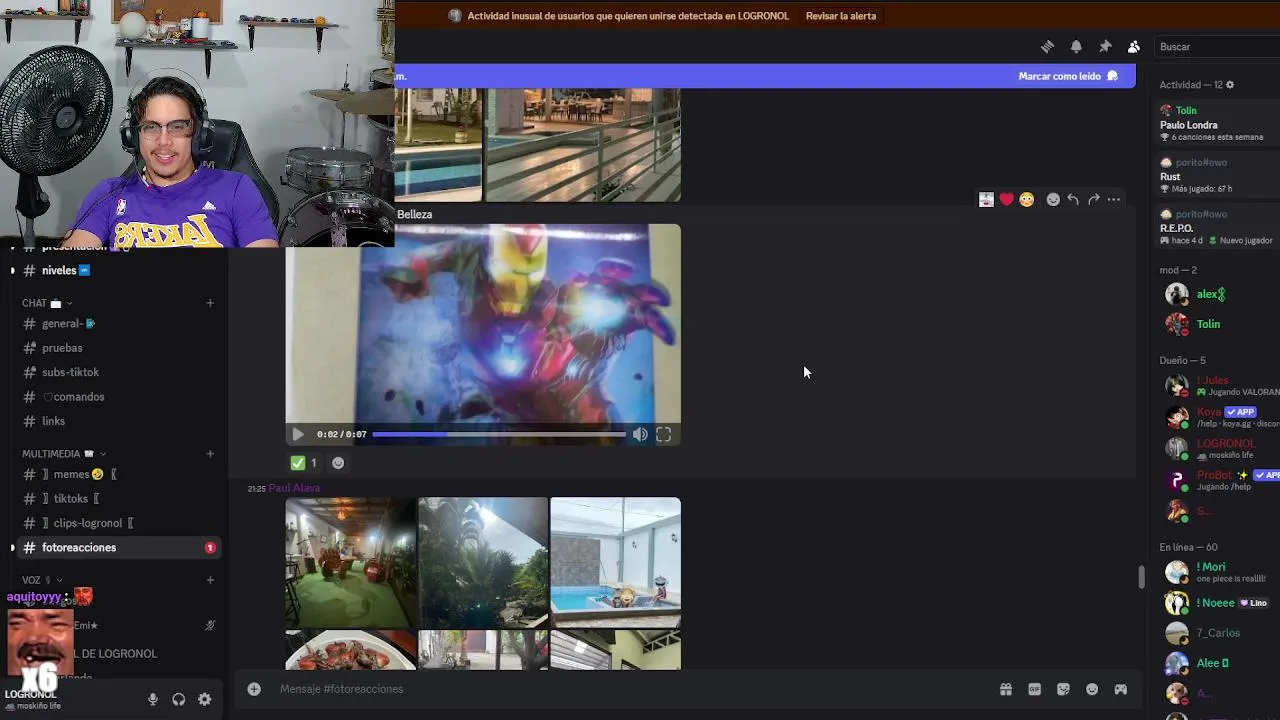React with the custom image emoji

click(x=986, y=199)
